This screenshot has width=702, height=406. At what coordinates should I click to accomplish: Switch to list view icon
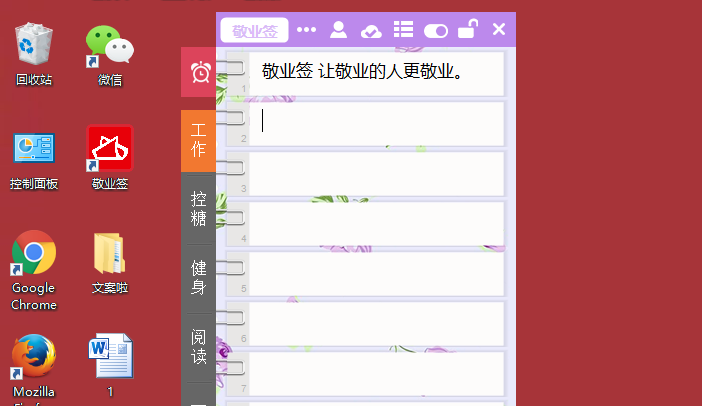tap(403, 30)
